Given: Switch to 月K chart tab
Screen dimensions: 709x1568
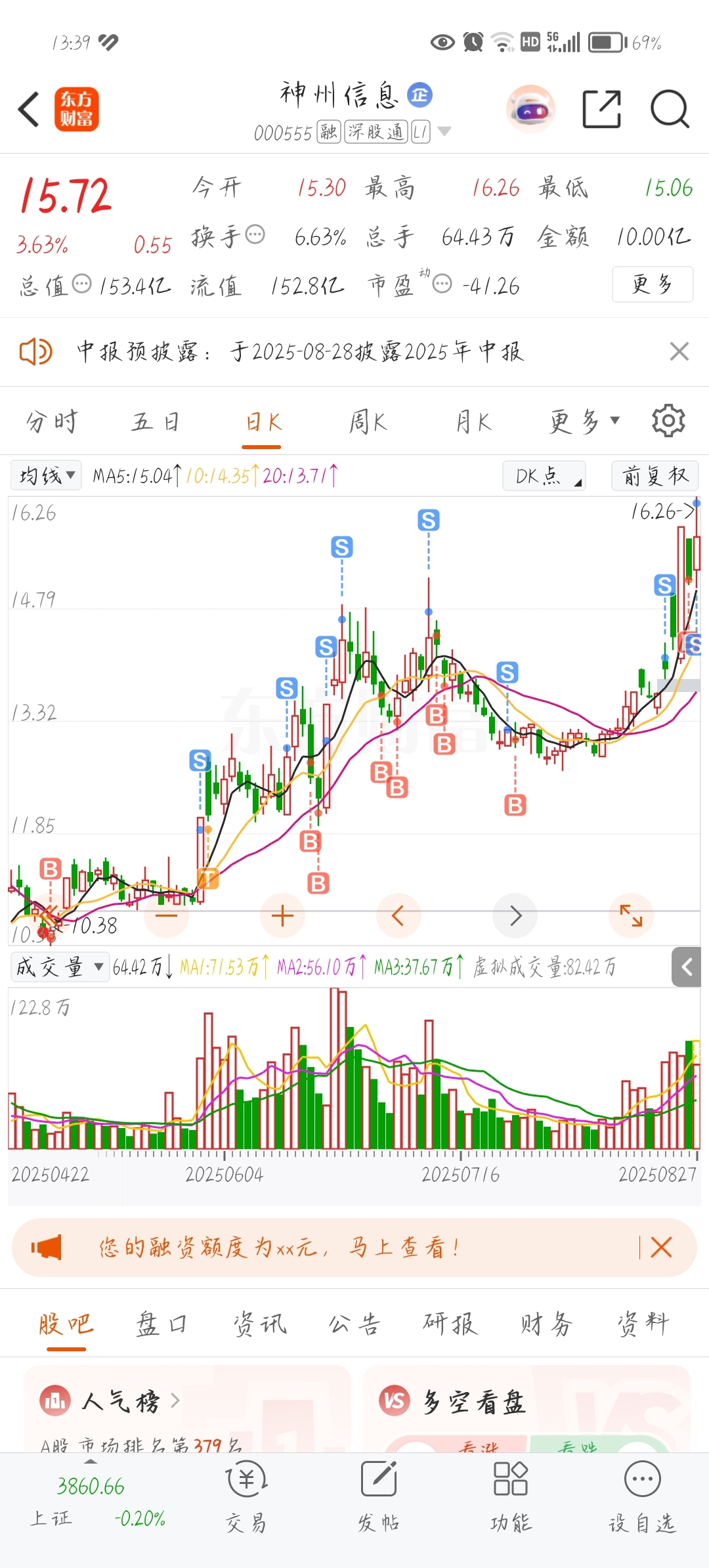Looking at the screenshot, I should coord(474,421).
